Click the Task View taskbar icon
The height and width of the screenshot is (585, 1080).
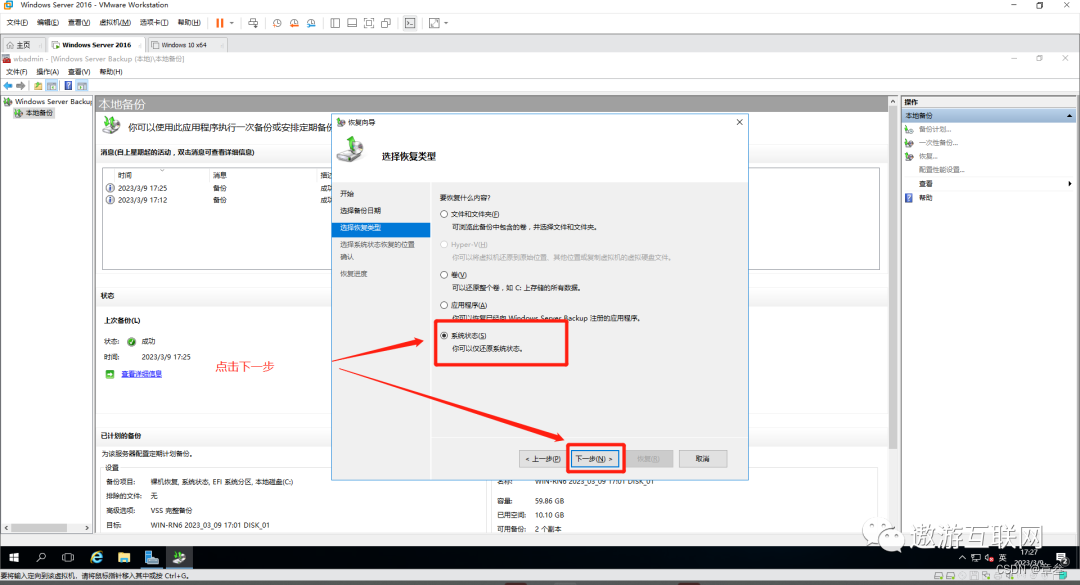[x=68, y=557]
